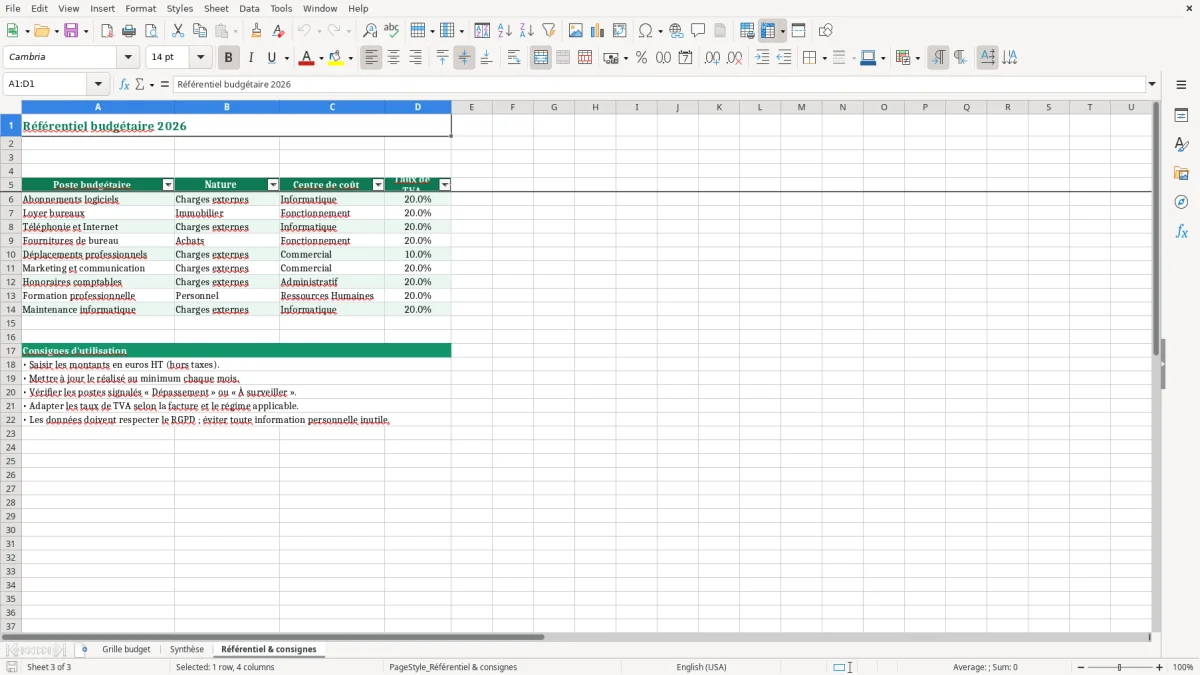
Task: Click zoom in plus button
Action: (x=1160, y=667)
